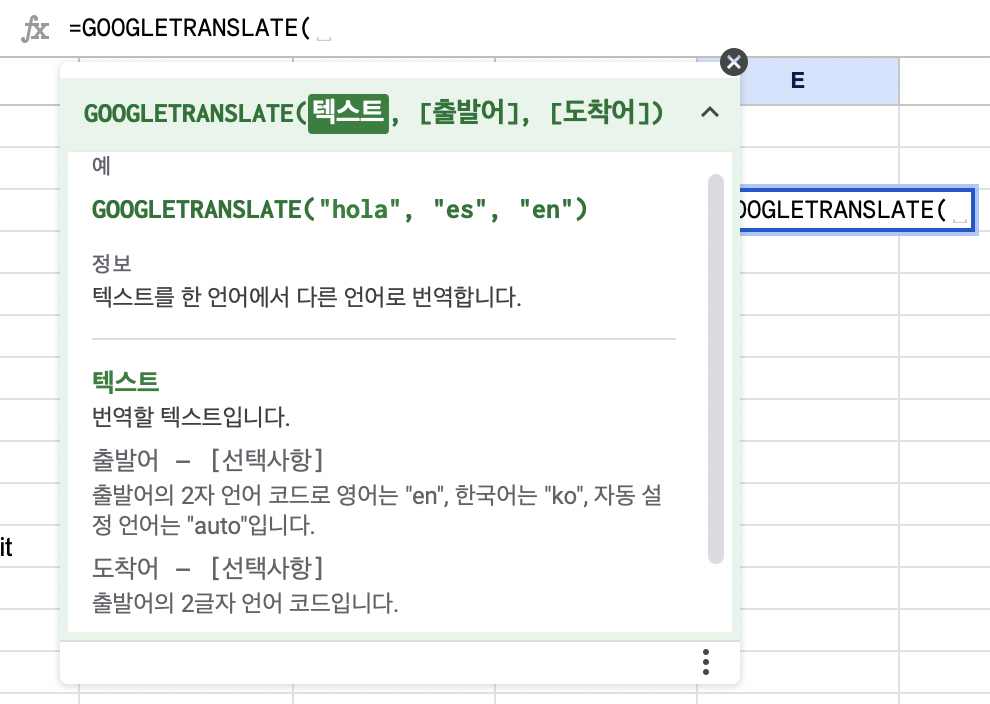Close the GOOGLETRANSLATE formula help popup
This screenshot has height=704, width=990.
734,62
